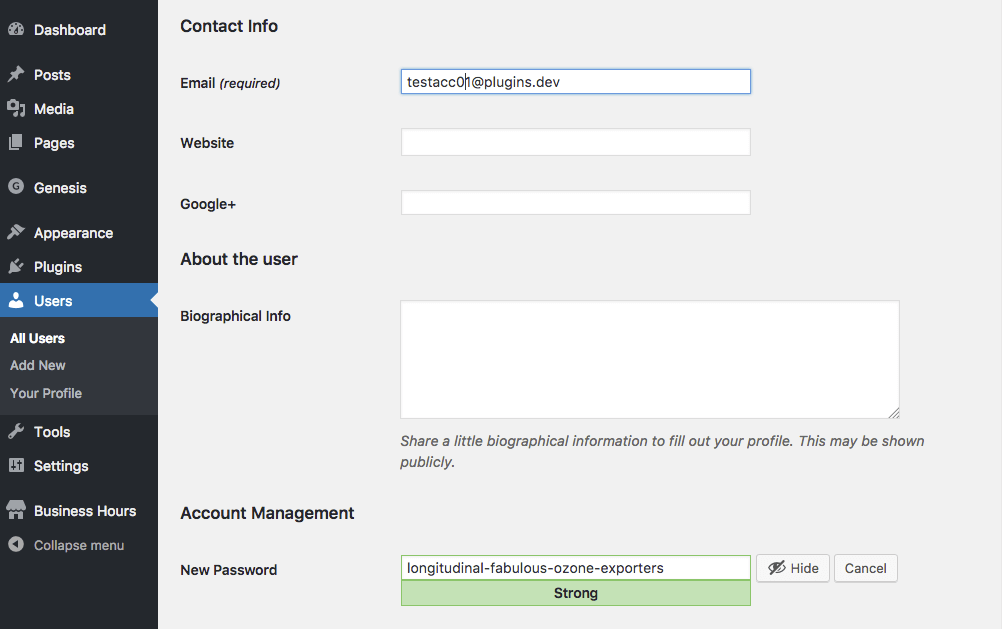Hide the new password text
Viewport: 1002px width, 629px height.
(x=793, y=568)
